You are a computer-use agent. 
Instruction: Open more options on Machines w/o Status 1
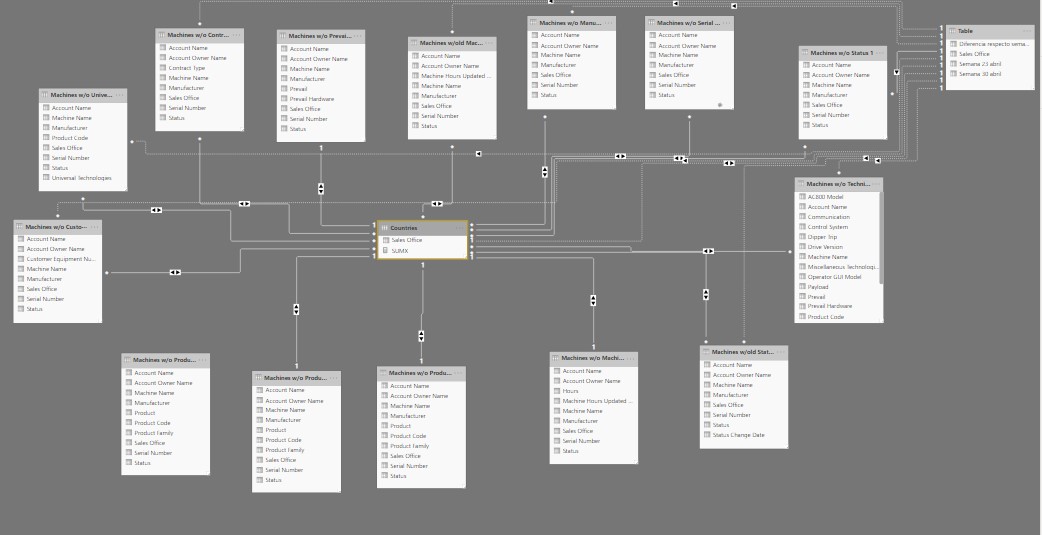(x=880, y=53)
